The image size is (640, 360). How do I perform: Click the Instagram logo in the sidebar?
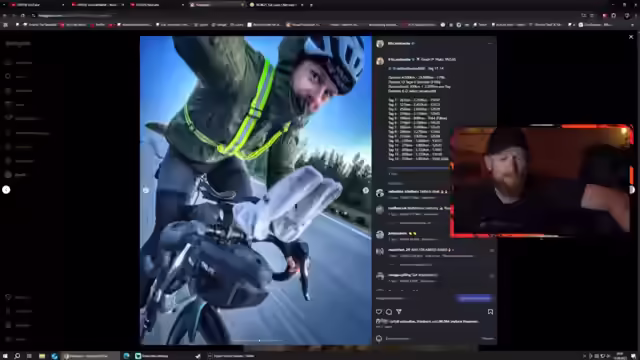click(18, 44)
